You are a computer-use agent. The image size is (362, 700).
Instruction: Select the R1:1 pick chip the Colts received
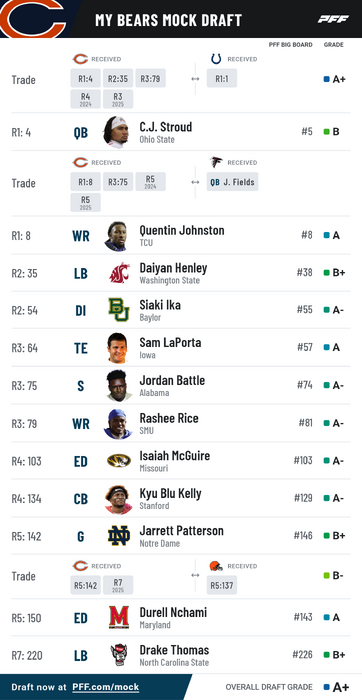click(x=222, y=78)
